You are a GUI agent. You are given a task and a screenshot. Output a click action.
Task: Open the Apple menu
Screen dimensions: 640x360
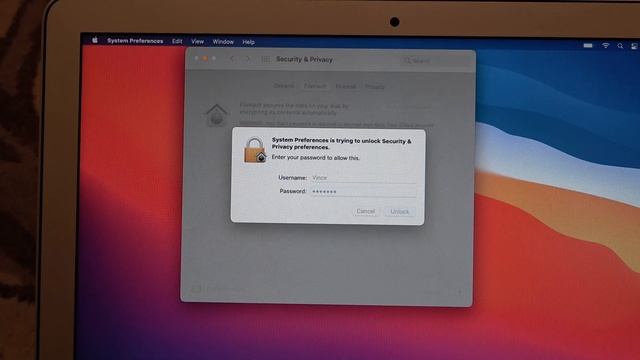(95, 40)
